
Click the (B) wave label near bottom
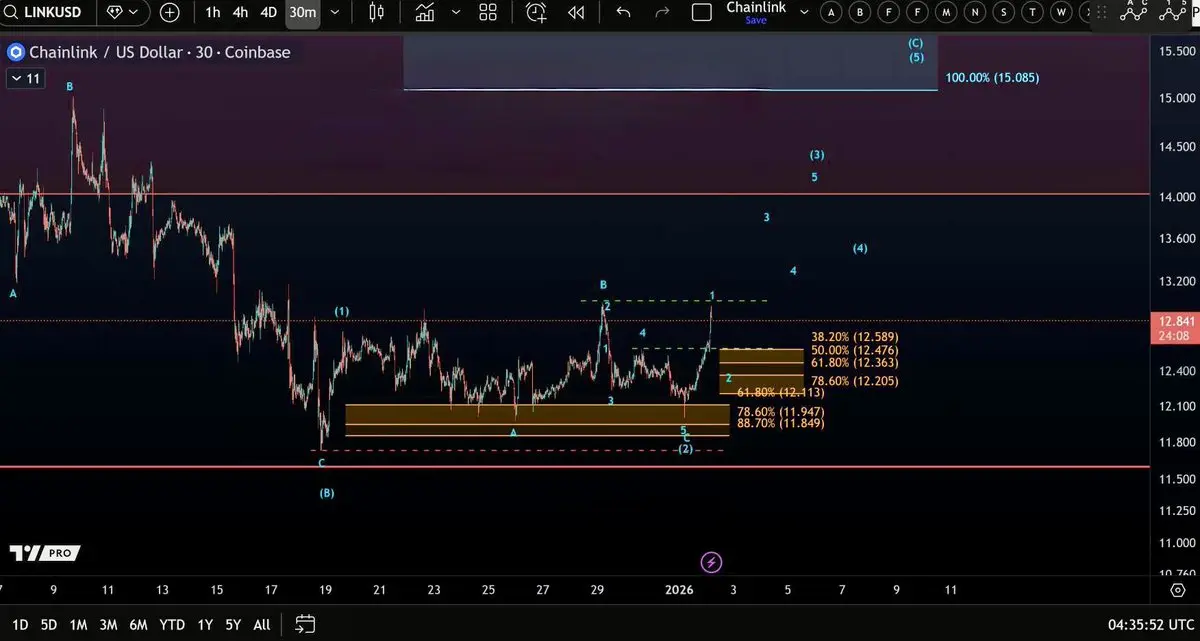[327, 493]
